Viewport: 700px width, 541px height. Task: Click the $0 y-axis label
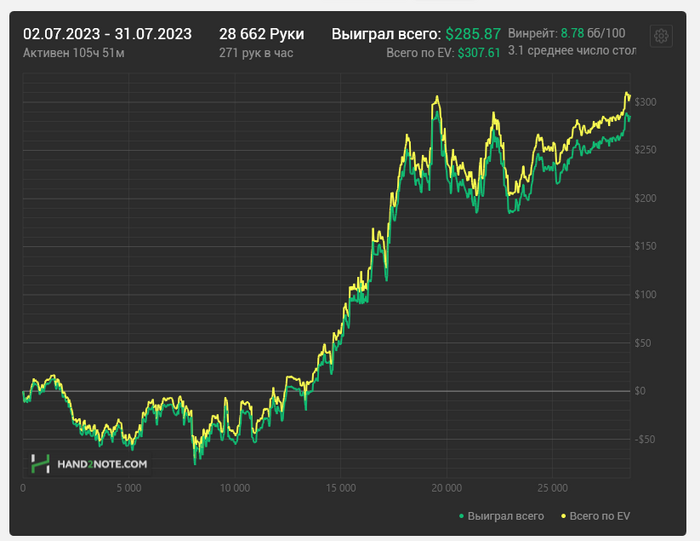(x=640, y=391)
